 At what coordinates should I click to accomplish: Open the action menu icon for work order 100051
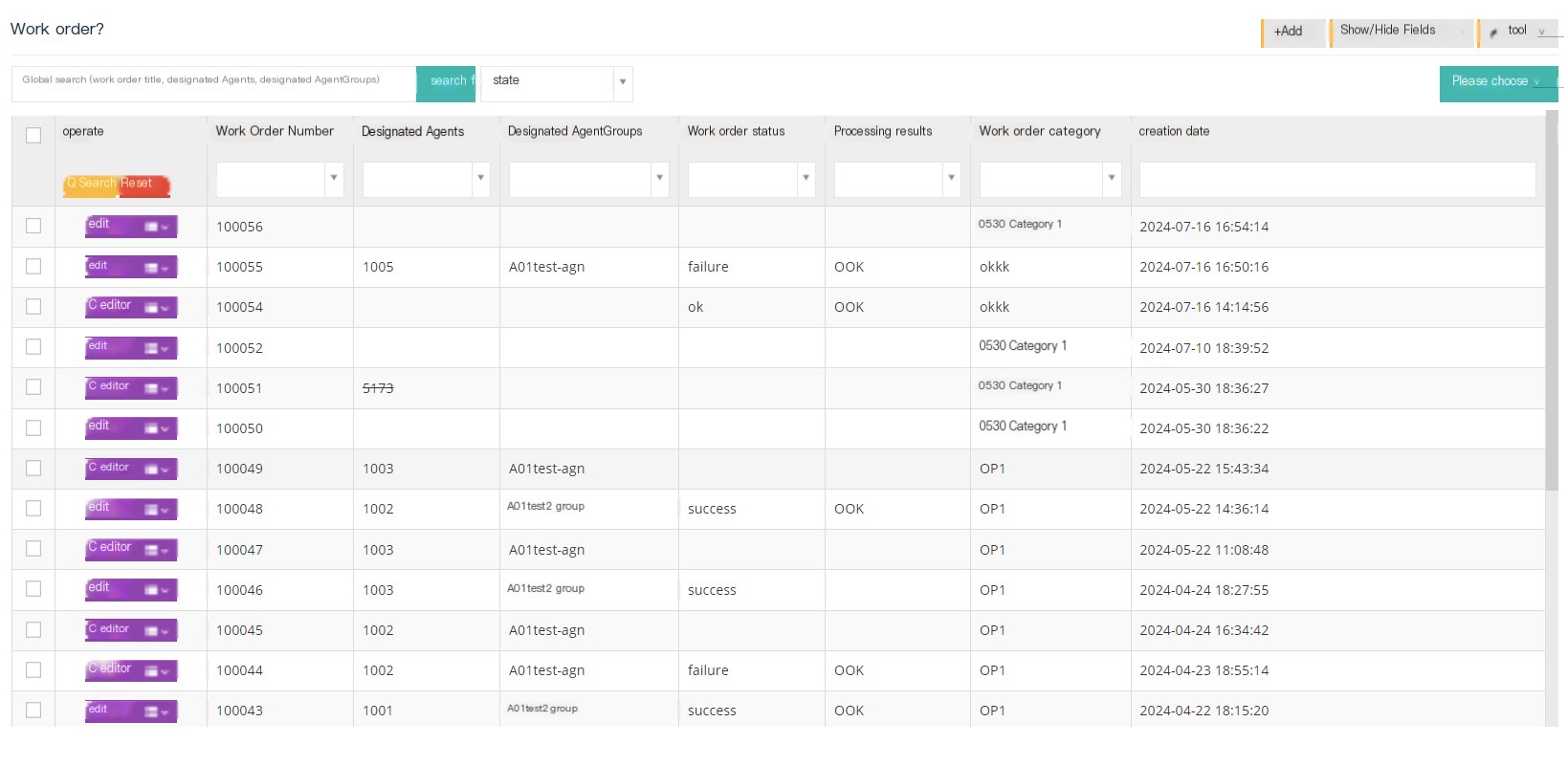click(157, 388)
